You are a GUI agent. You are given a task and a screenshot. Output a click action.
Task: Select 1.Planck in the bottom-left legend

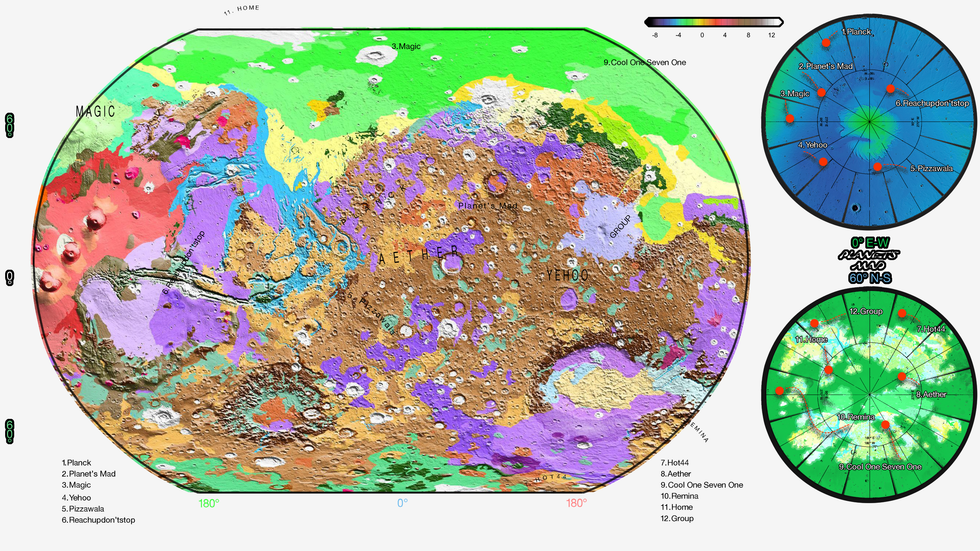83,462
